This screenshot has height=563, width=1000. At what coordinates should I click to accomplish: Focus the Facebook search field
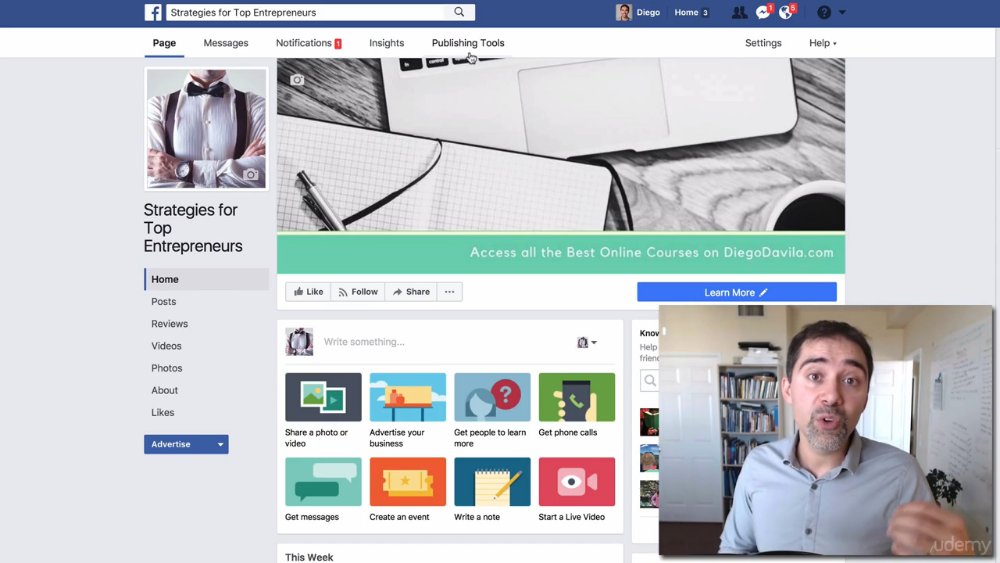306,12
